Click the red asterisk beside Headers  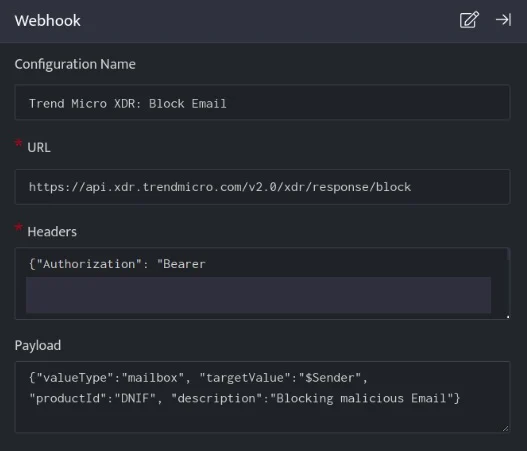tap(19, 228)
